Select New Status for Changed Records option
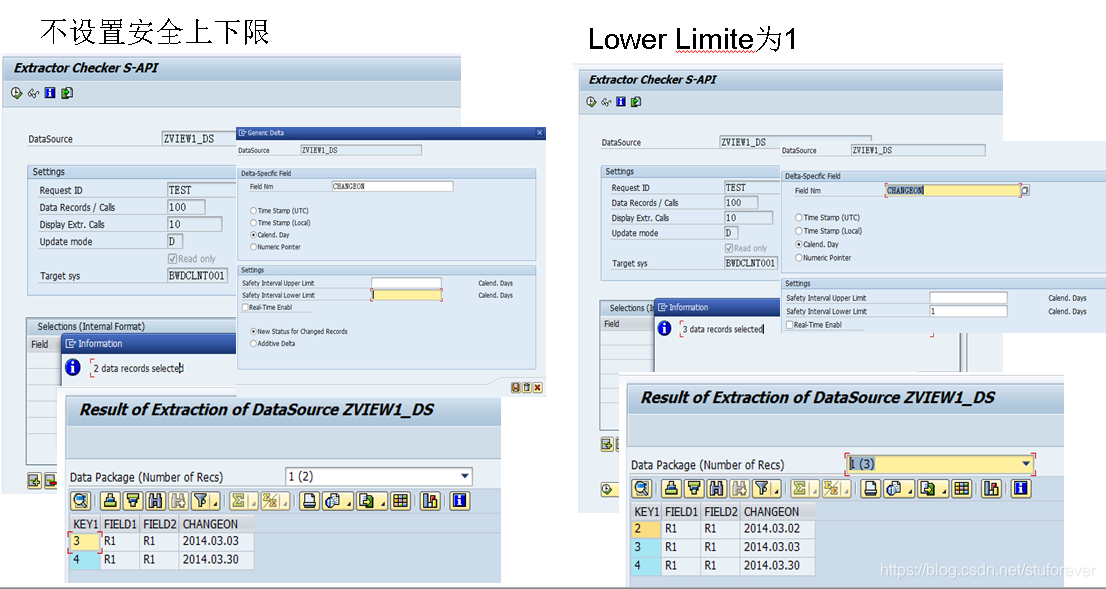The height and width of the screenshot is (589, 1106). point(253,332)
